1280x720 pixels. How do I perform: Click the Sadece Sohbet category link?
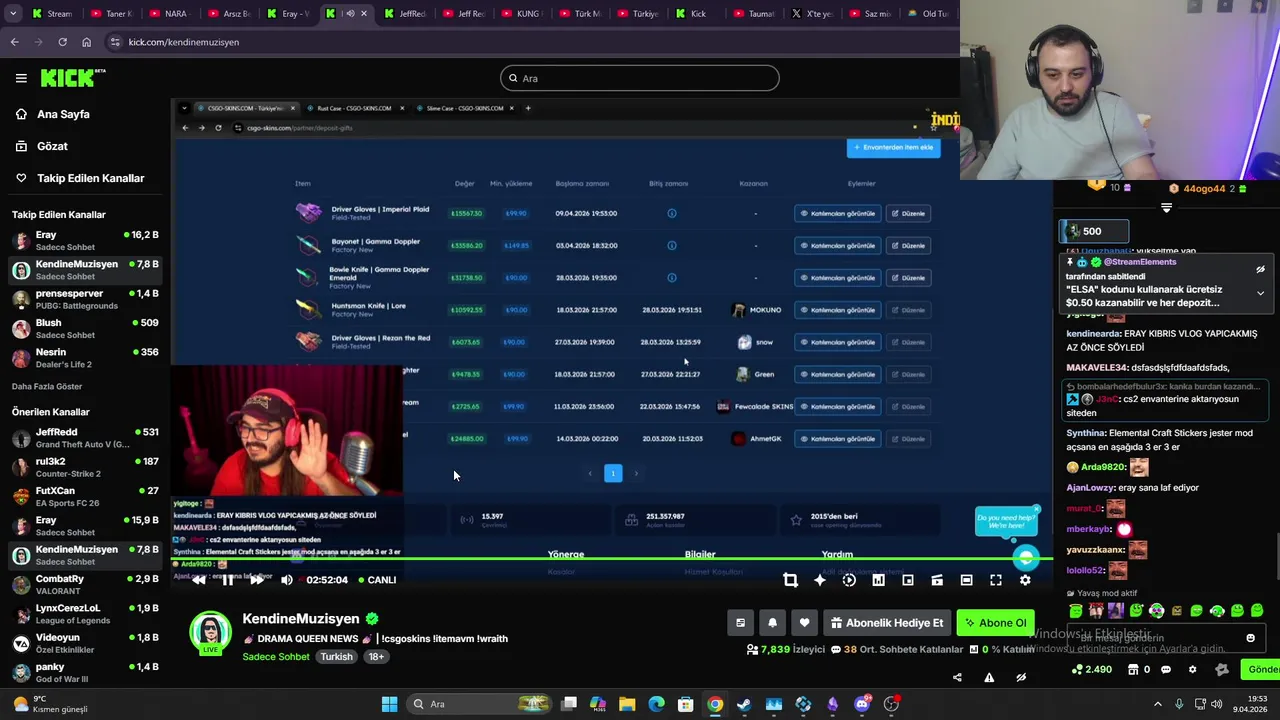tap(276, 657)
